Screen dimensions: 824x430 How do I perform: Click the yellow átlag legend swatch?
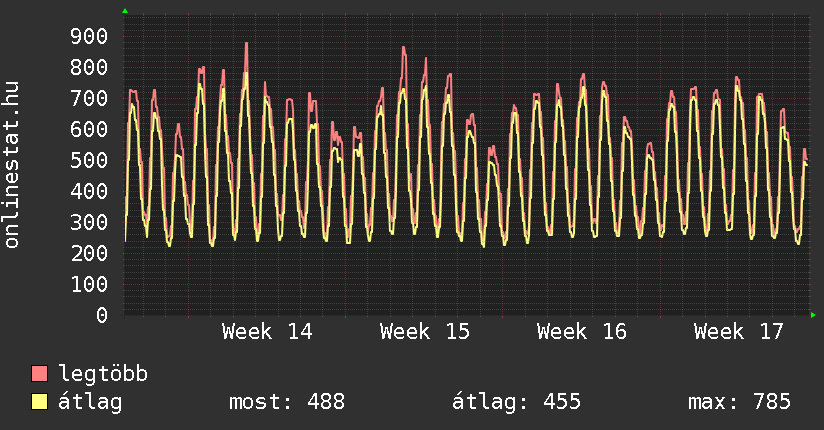(40, 402)
